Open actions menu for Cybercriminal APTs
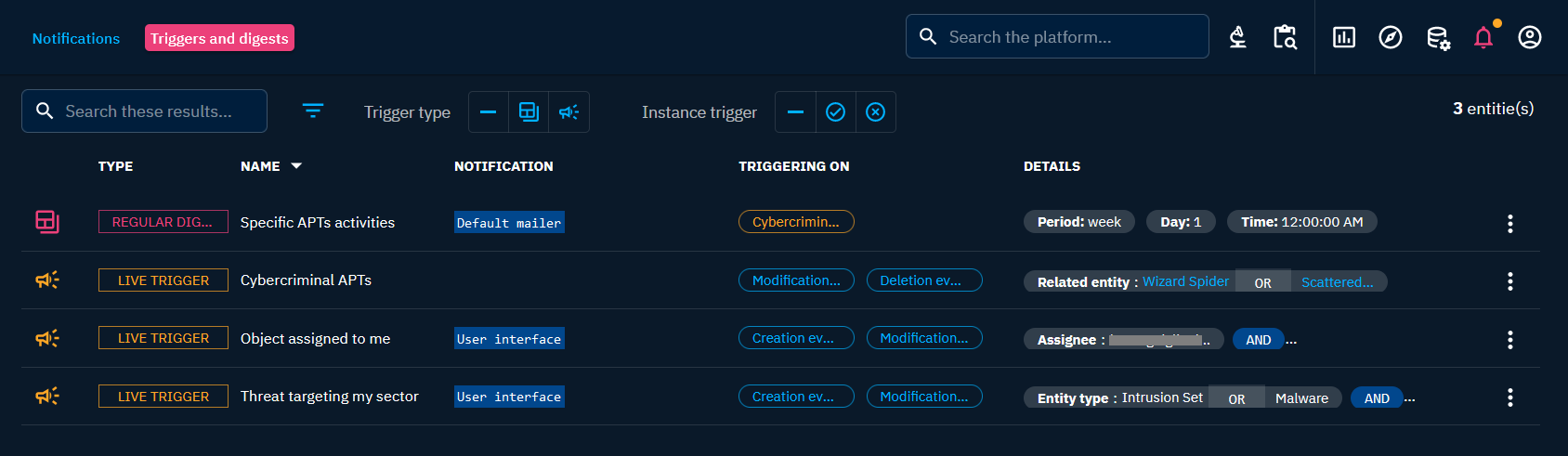This screenshot has width=1568, height=456. coord(1509,280)
